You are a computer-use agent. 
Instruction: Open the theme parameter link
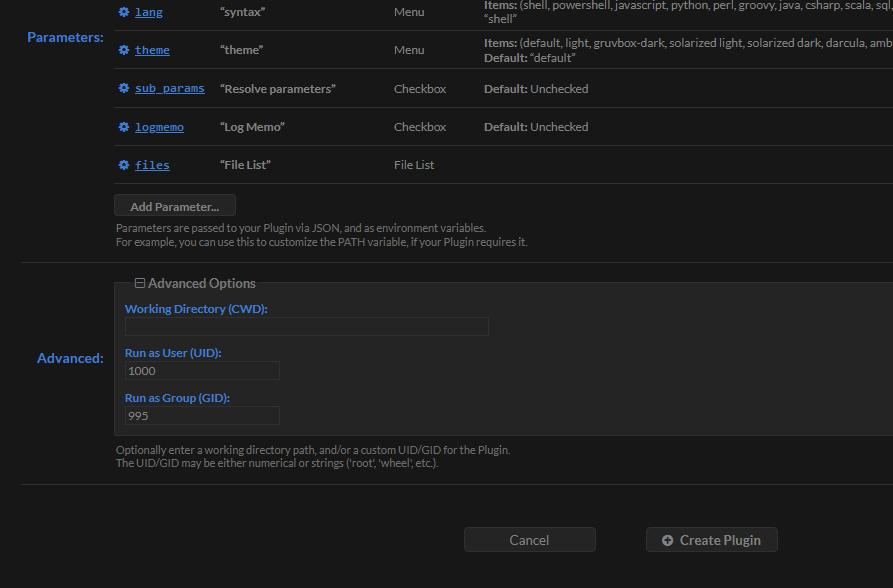(x=152, y=50)
